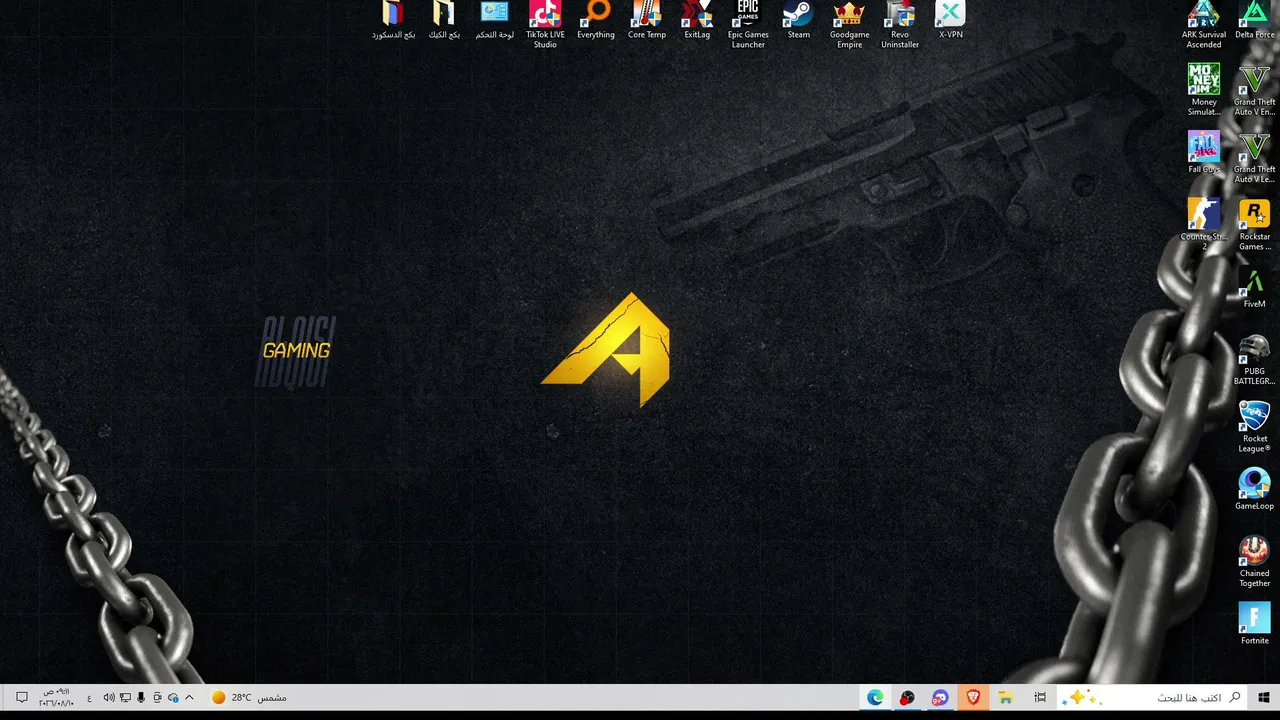The image size is (1280, 720).
Task: Open File Explorer from the taskbar
Action: point(1005,697)
